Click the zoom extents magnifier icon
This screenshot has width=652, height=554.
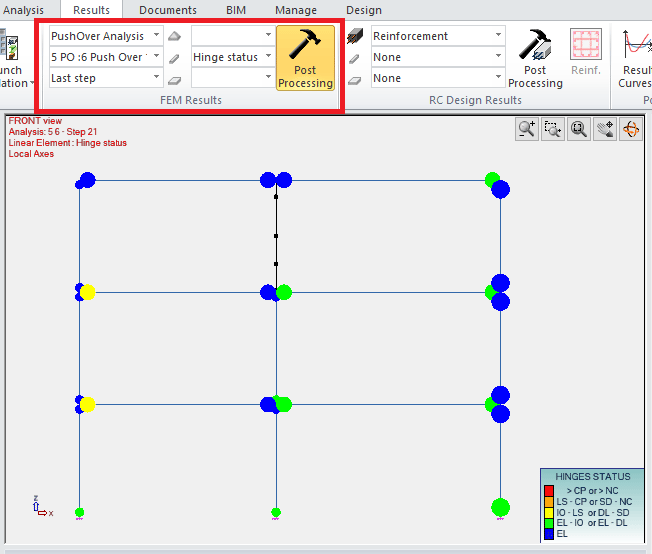[578, 129]
